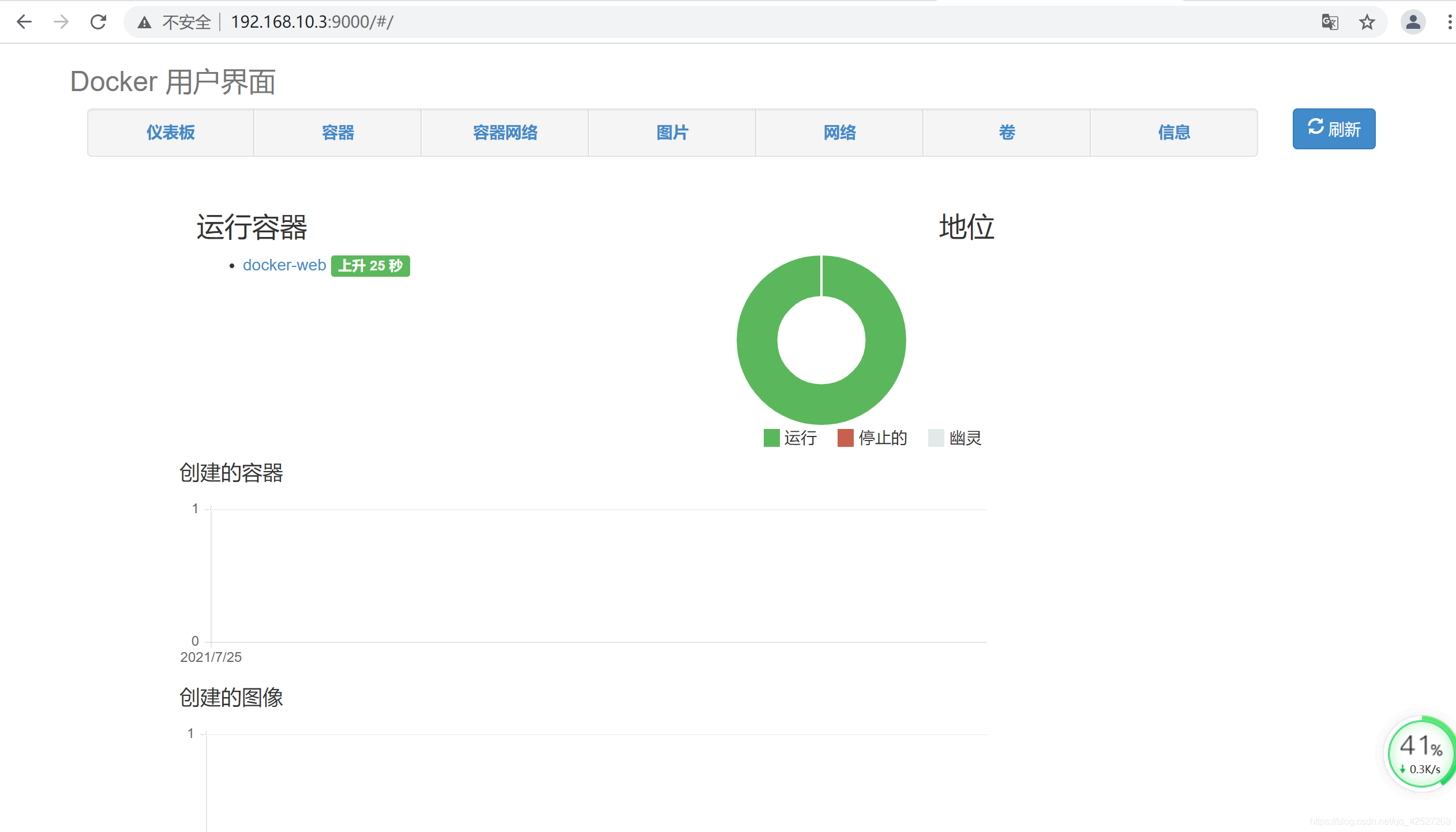Click the address bar URL 192.168.10.3:9000
This screenshot has height=832, width=1456.
tap(312, 22)
